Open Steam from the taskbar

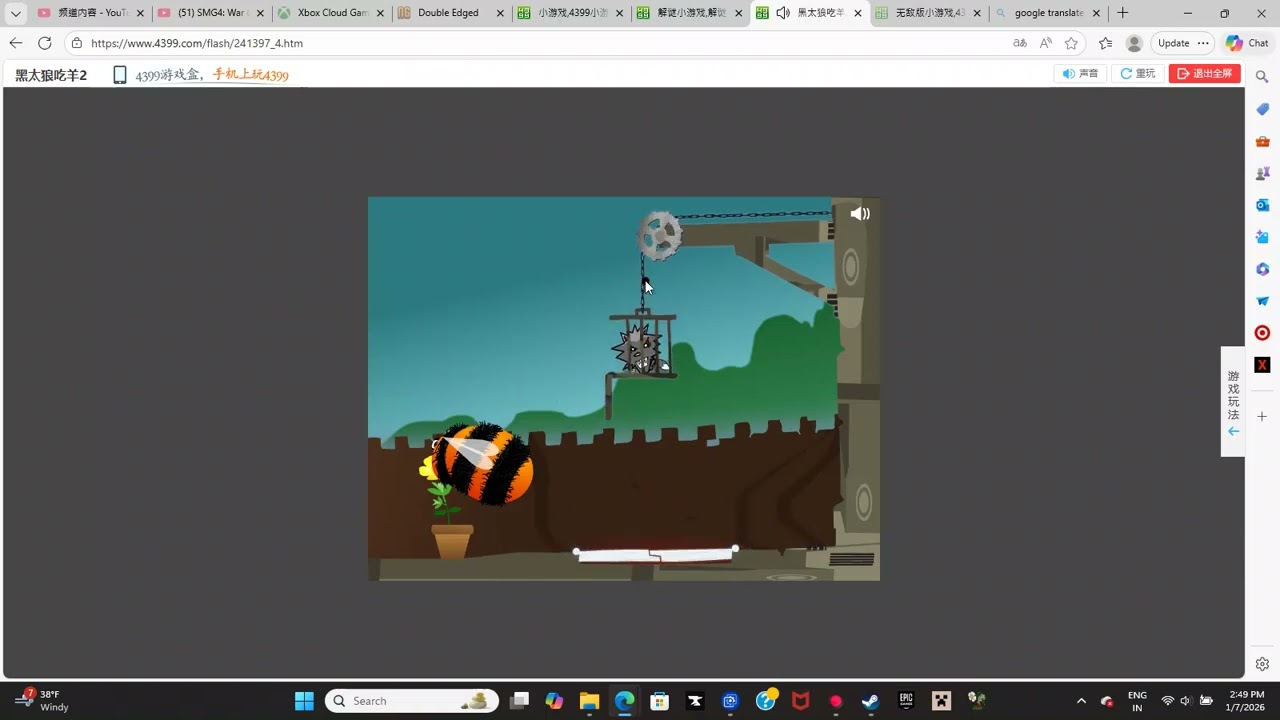(871, 701)
